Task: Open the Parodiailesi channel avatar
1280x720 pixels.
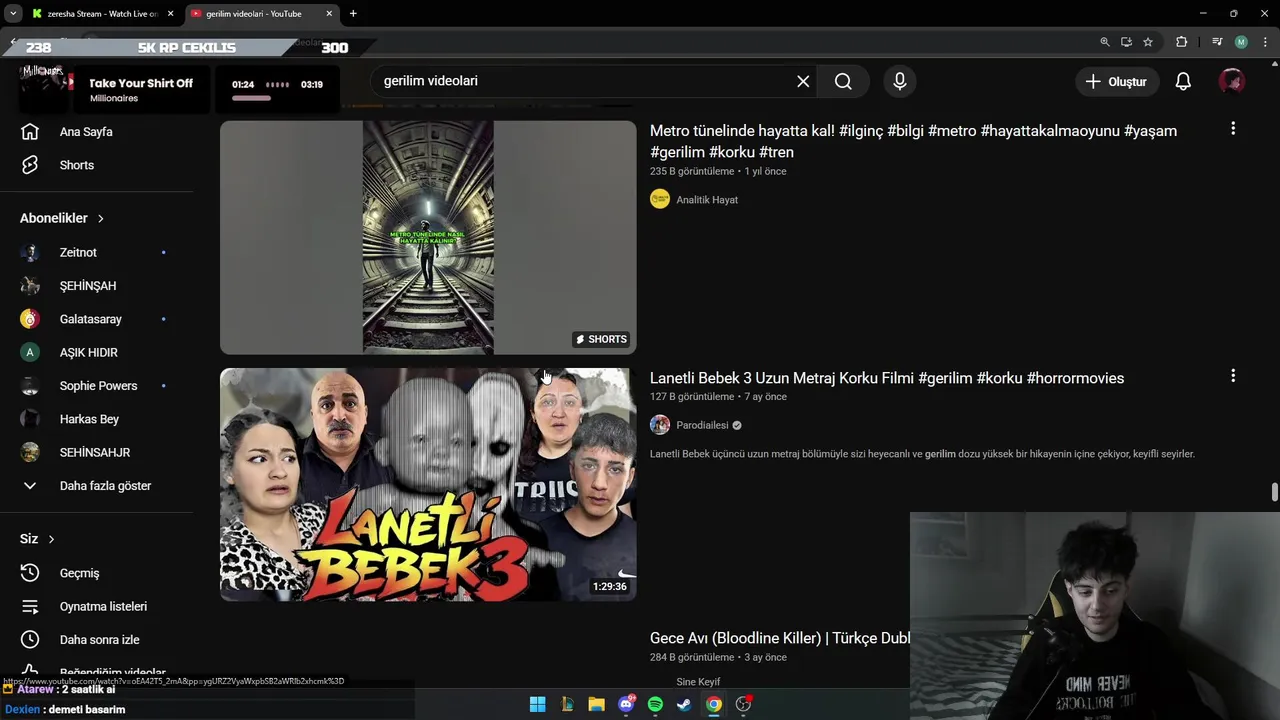Action: click(x=660, y=425)
